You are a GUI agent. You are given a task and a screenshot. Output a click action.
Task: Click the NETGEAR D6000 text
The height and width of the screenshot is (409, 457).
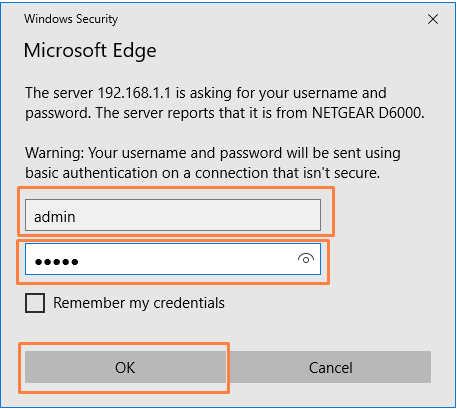click(x=368, y=113)
